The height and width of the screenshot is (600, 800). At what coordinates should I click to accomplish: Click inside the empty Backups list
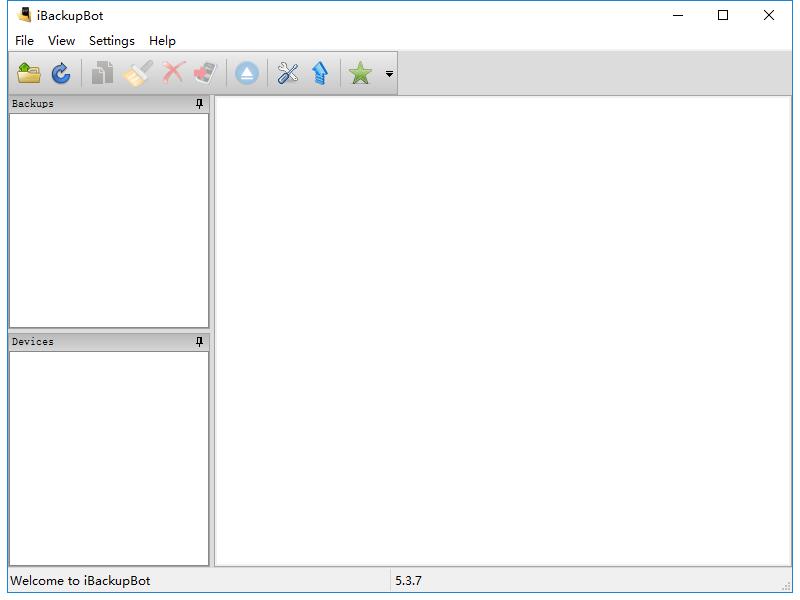pyautogui.click(x=109, y=220)
